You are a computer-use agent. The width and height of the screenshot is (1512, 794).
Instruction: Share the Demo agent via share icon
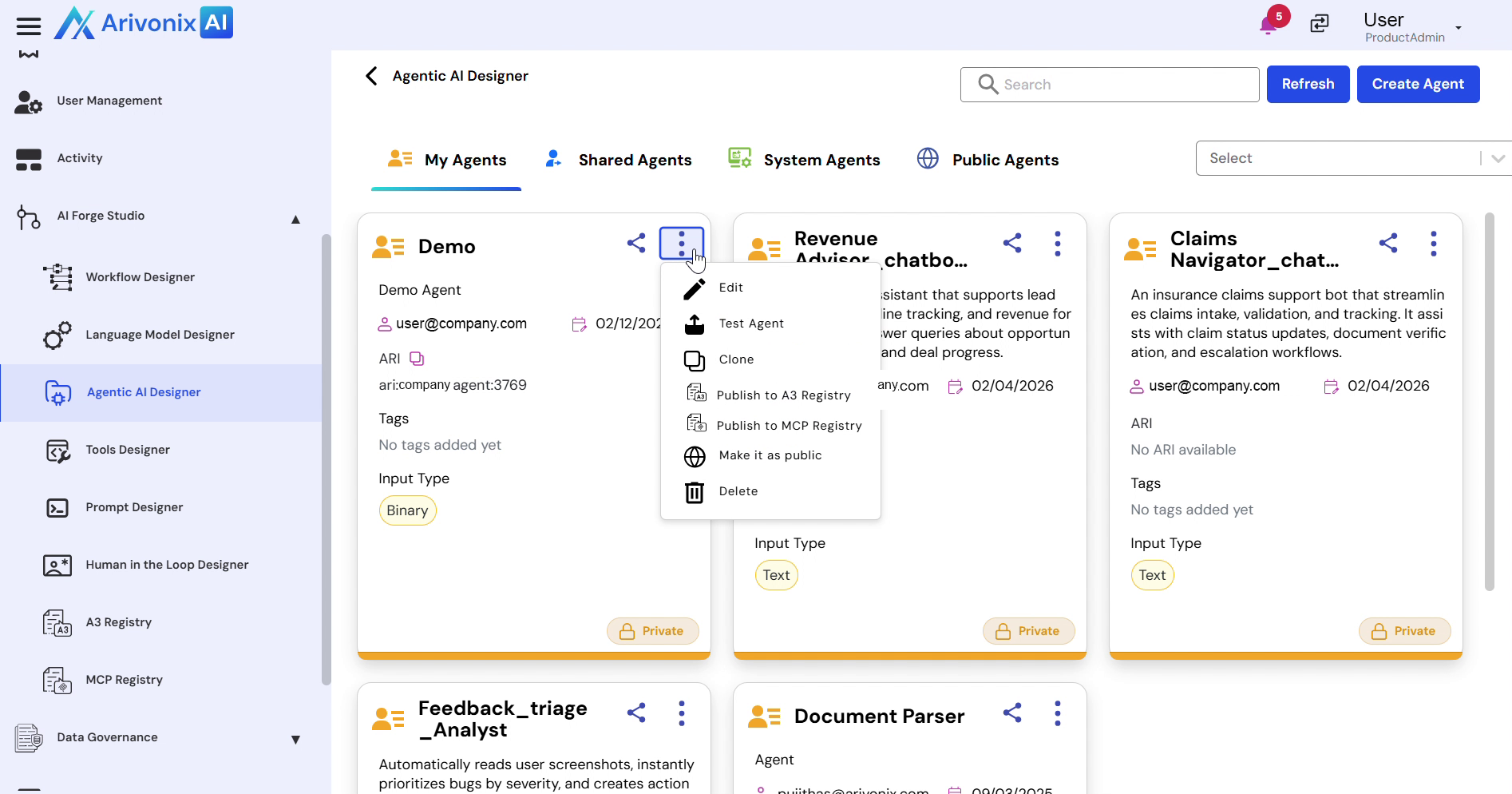click(636, 244)
